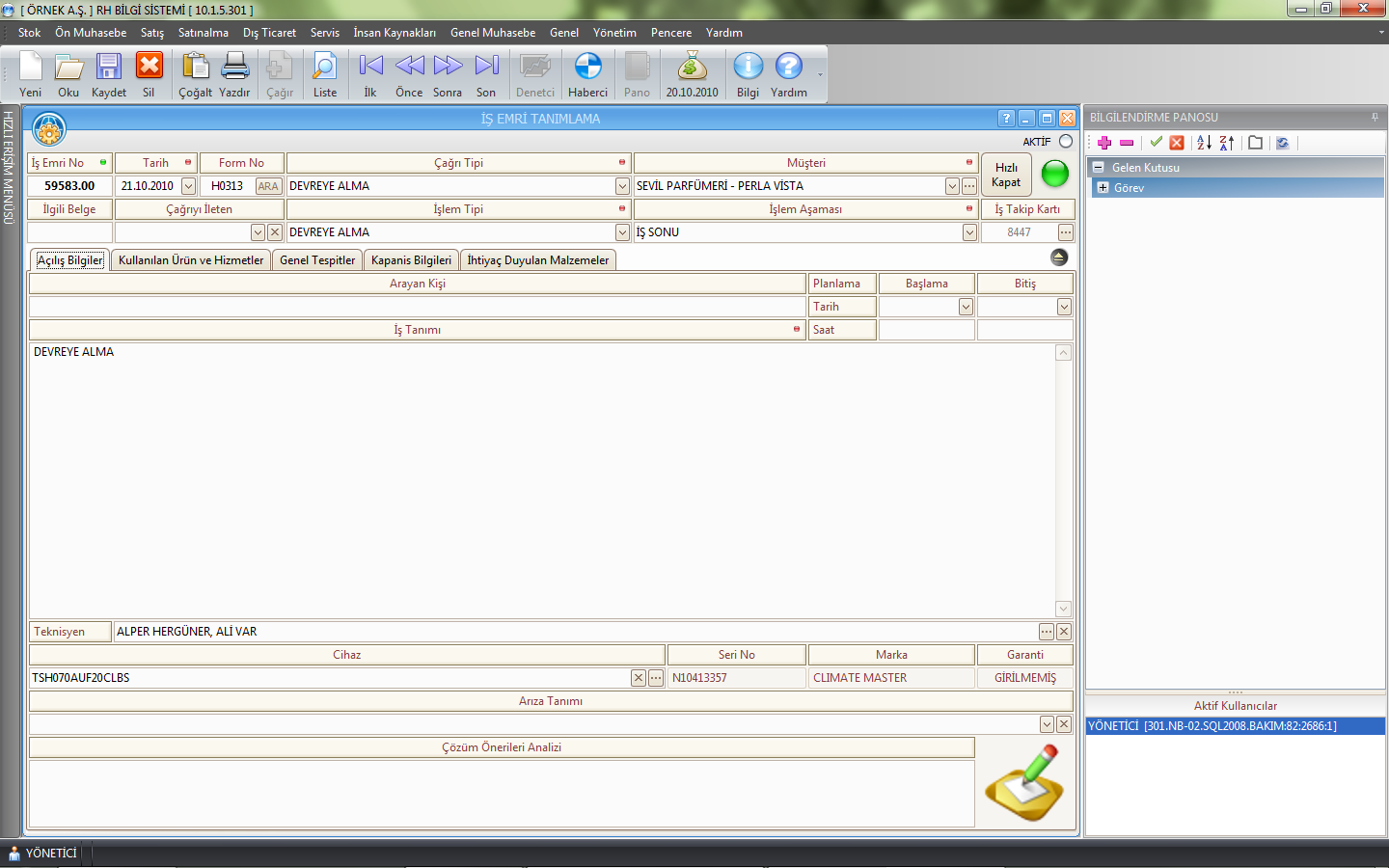Jump to last record with Son

click(486, 68)
